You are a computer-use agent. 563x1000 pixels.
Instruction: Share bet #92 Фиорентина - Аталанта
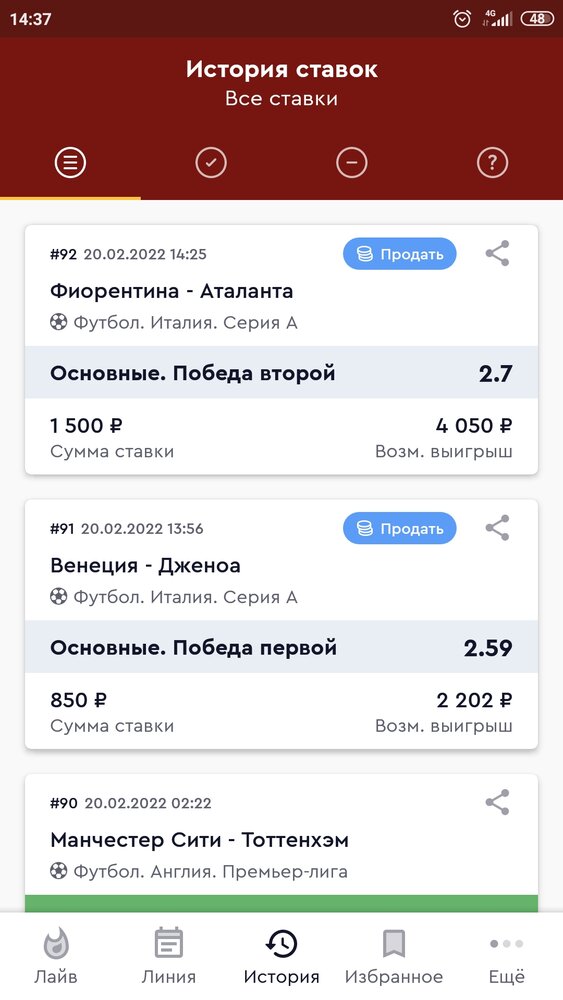pos(497,254)
